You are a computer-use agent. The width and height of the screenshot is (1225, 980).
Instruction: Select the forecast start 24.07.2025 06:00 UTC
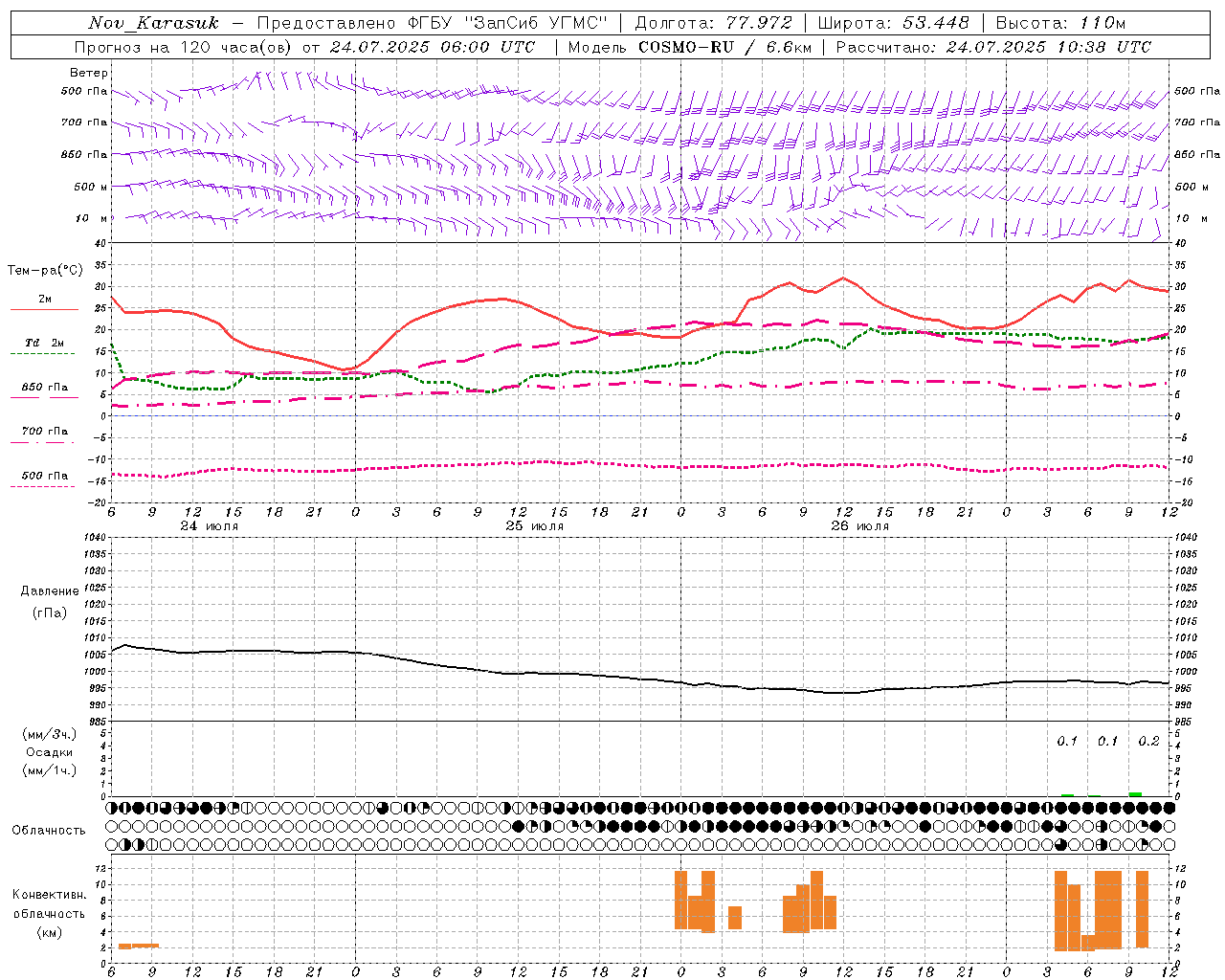click(433, 47)
